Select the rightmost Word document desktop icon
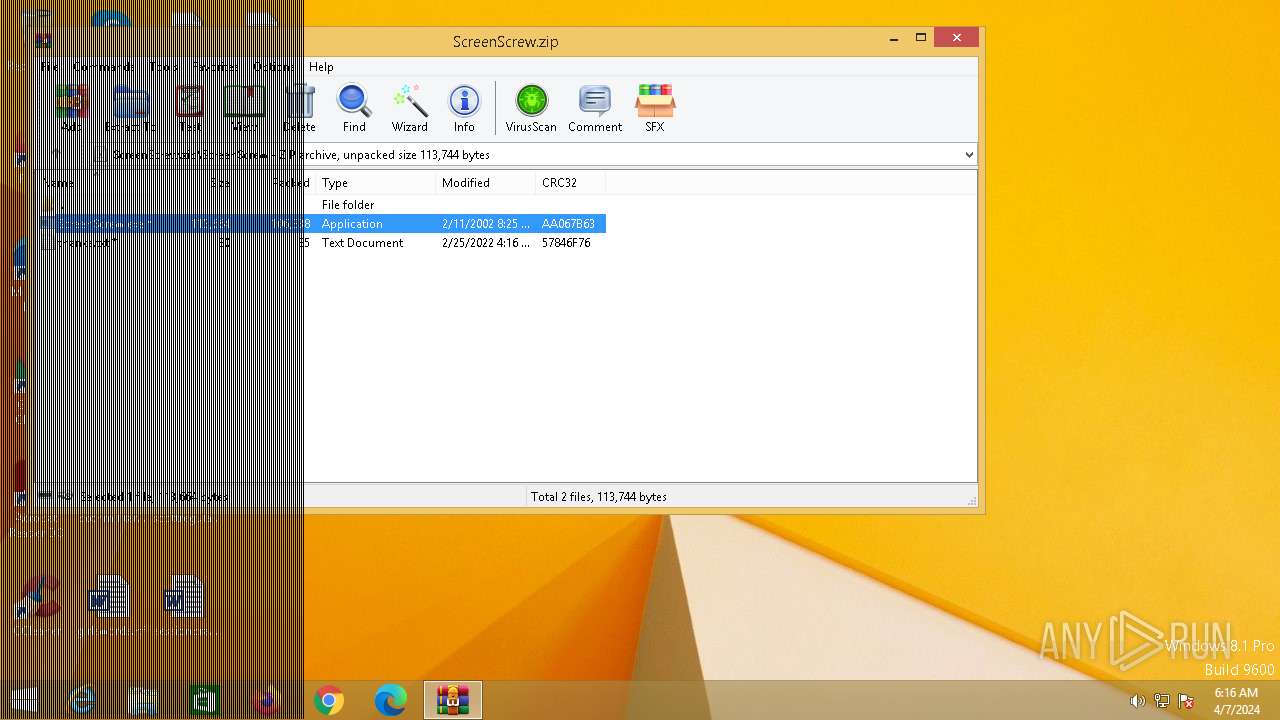This screenshot has height=720, width=1280. [184, 605]
